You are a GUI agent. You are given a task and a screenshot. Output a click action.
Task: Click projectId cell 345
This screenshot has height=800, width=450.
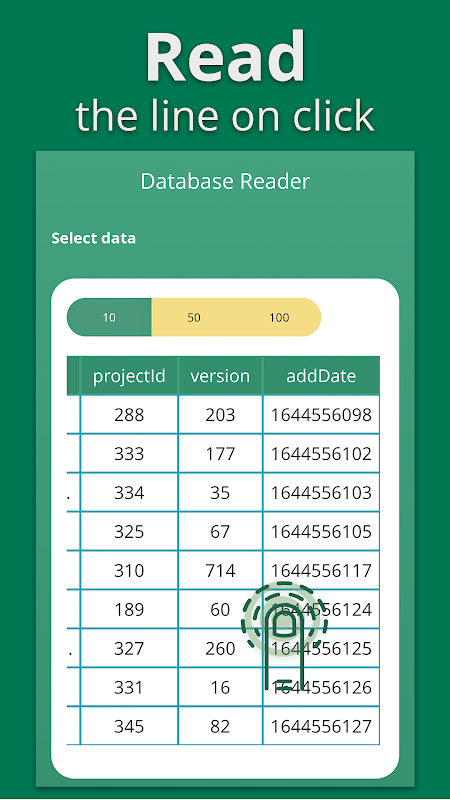pyautogui.click(x=129, y=726)
